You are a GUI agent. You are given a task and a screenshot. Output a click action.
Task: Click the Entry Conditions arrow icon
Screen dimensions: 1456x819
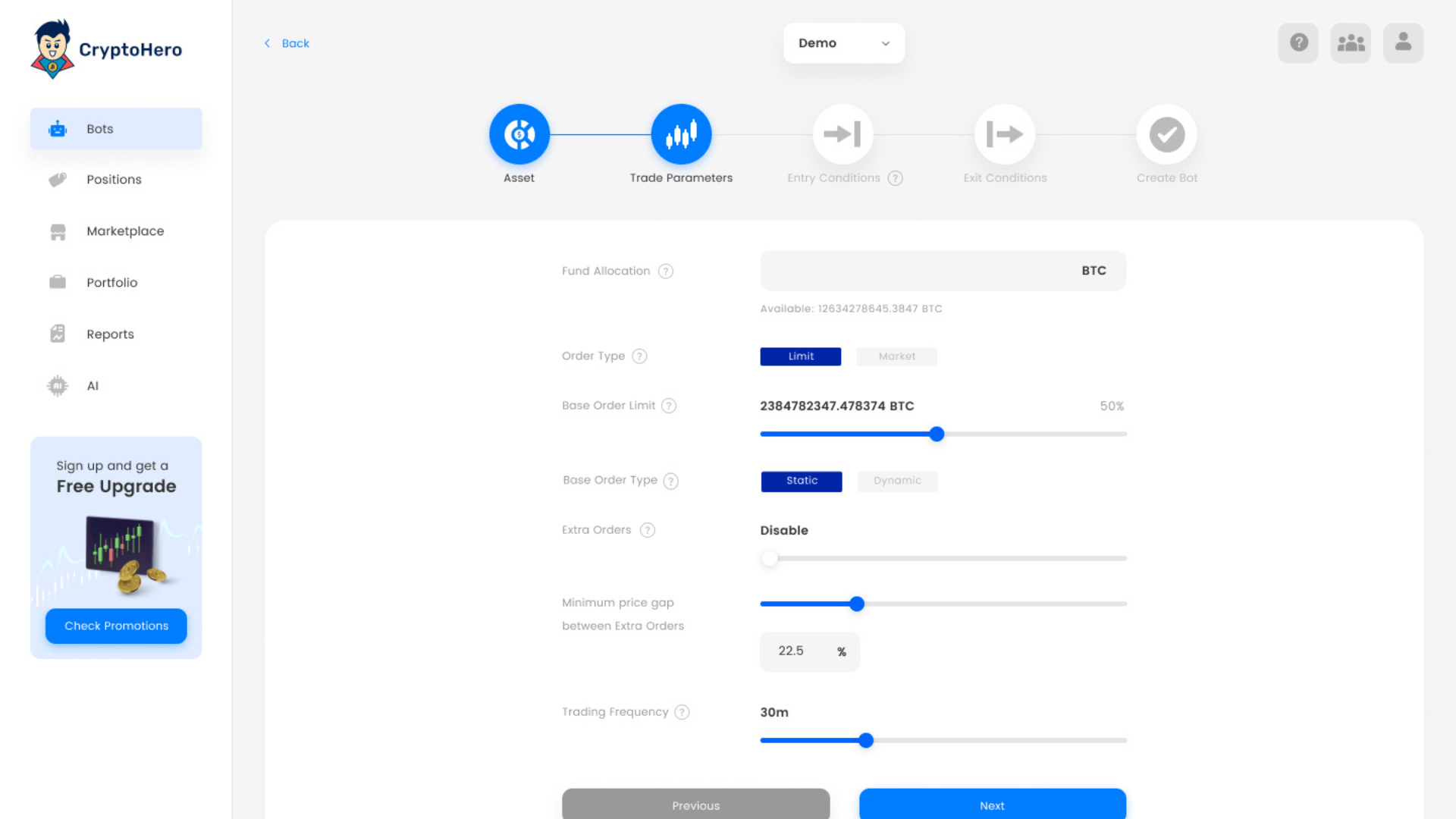coord(843,134)
